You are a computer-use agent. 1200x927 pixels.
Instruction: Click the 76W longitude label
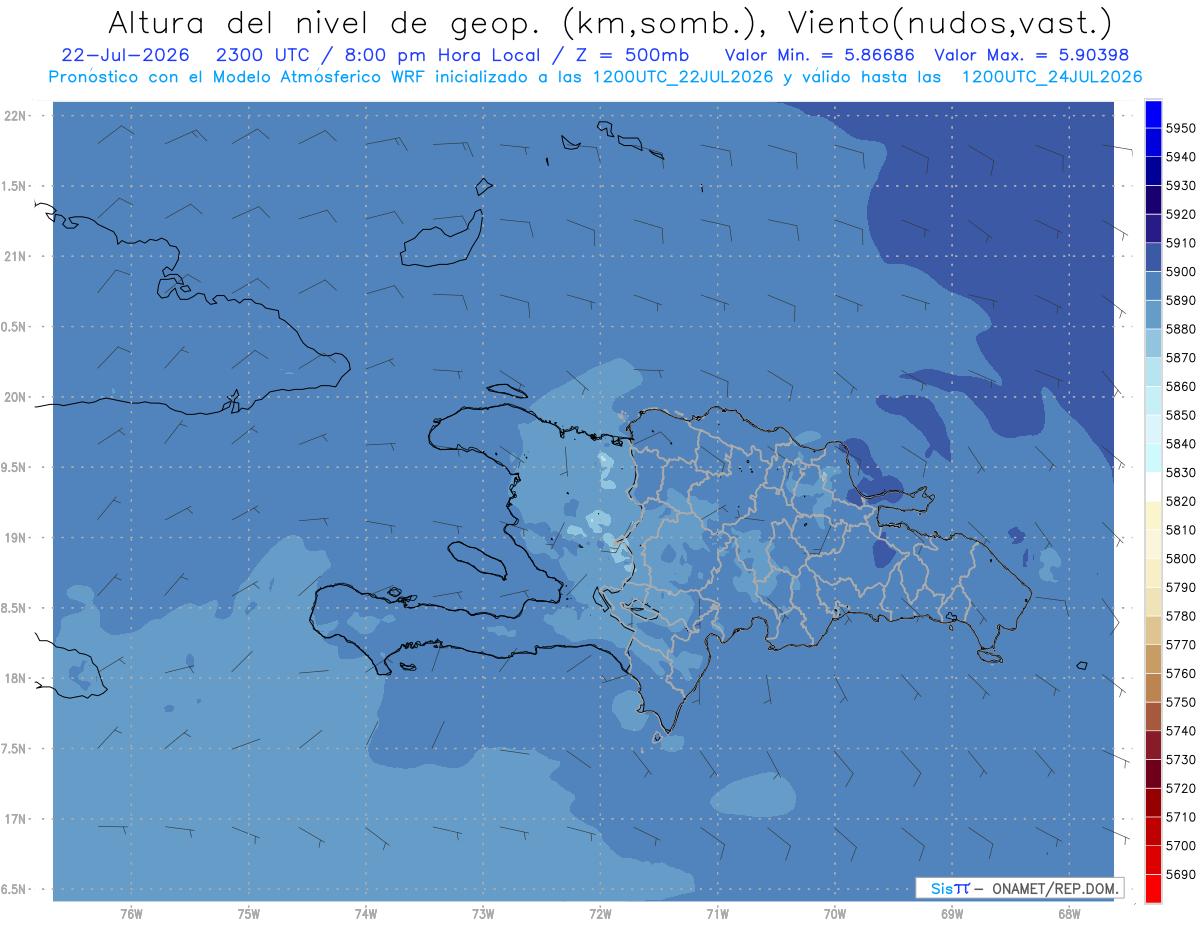point(131,913)
